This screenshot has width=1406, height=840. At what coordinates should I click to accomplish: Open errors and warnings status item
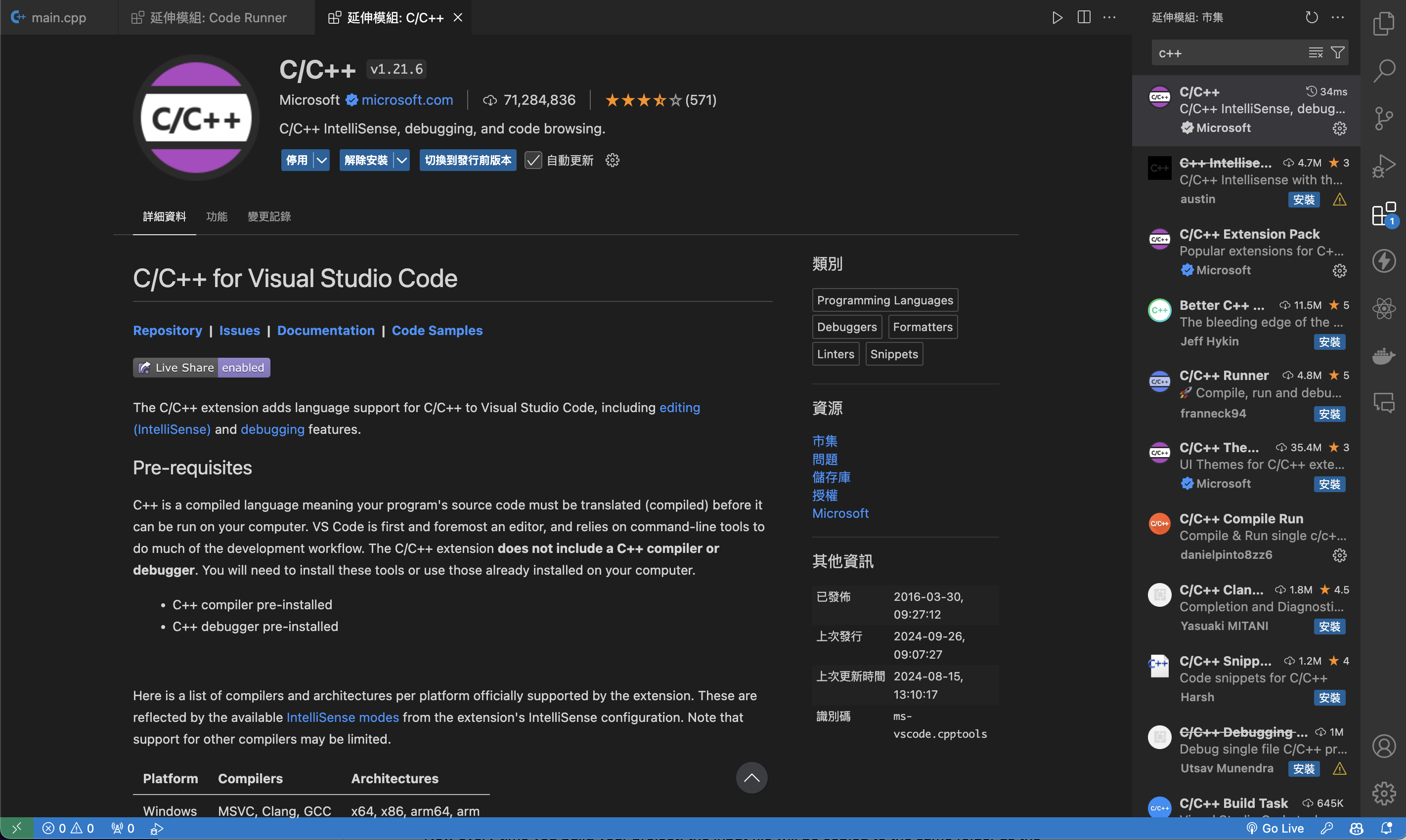pos(68,828)
